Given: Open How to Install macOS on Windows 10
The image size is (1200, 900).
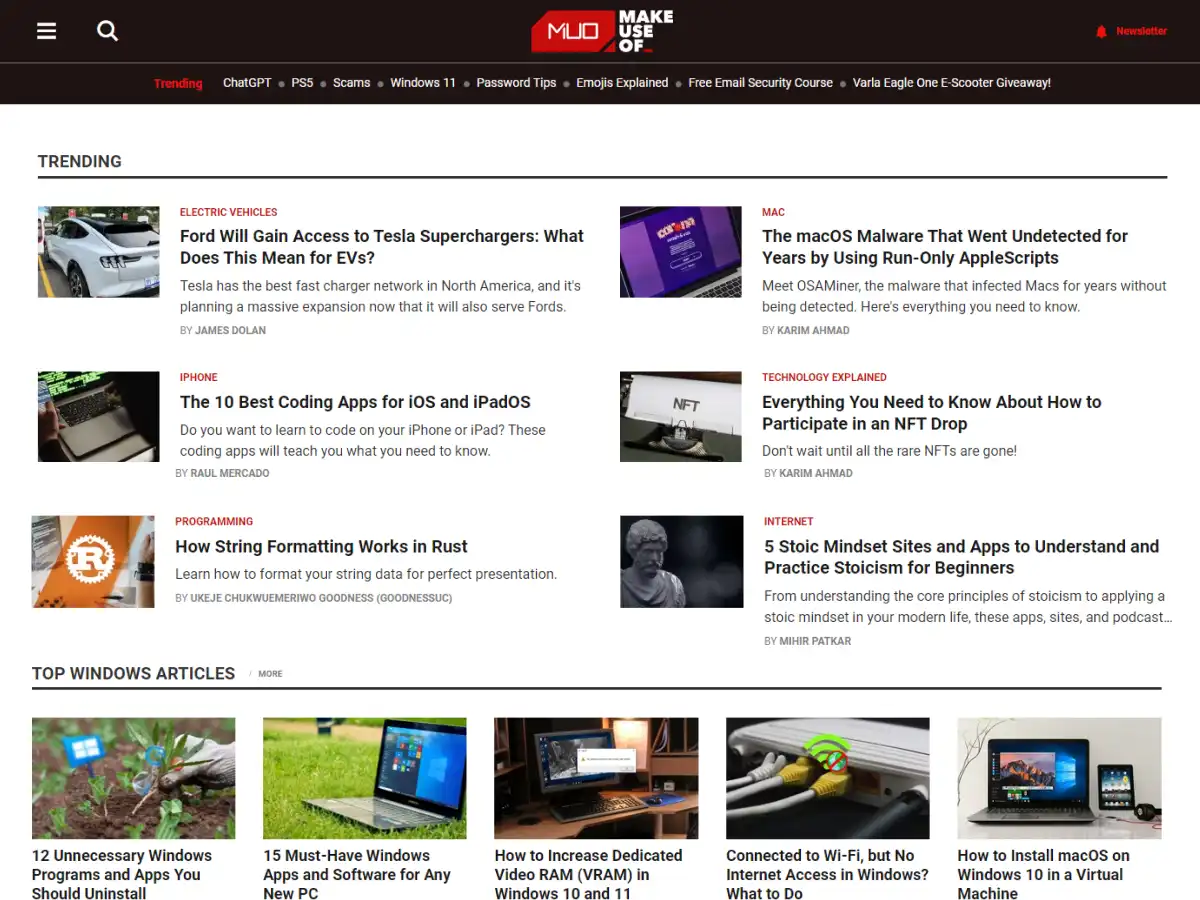Looking at the screenshot, I should (x=1043, y=874).
